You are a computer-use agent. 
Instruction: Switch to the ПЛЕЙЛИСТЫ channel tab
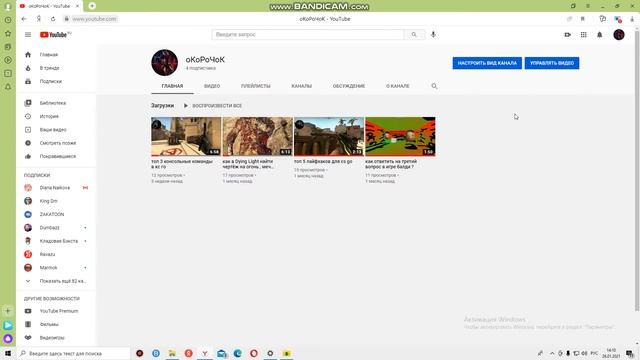tap(256, 86)
